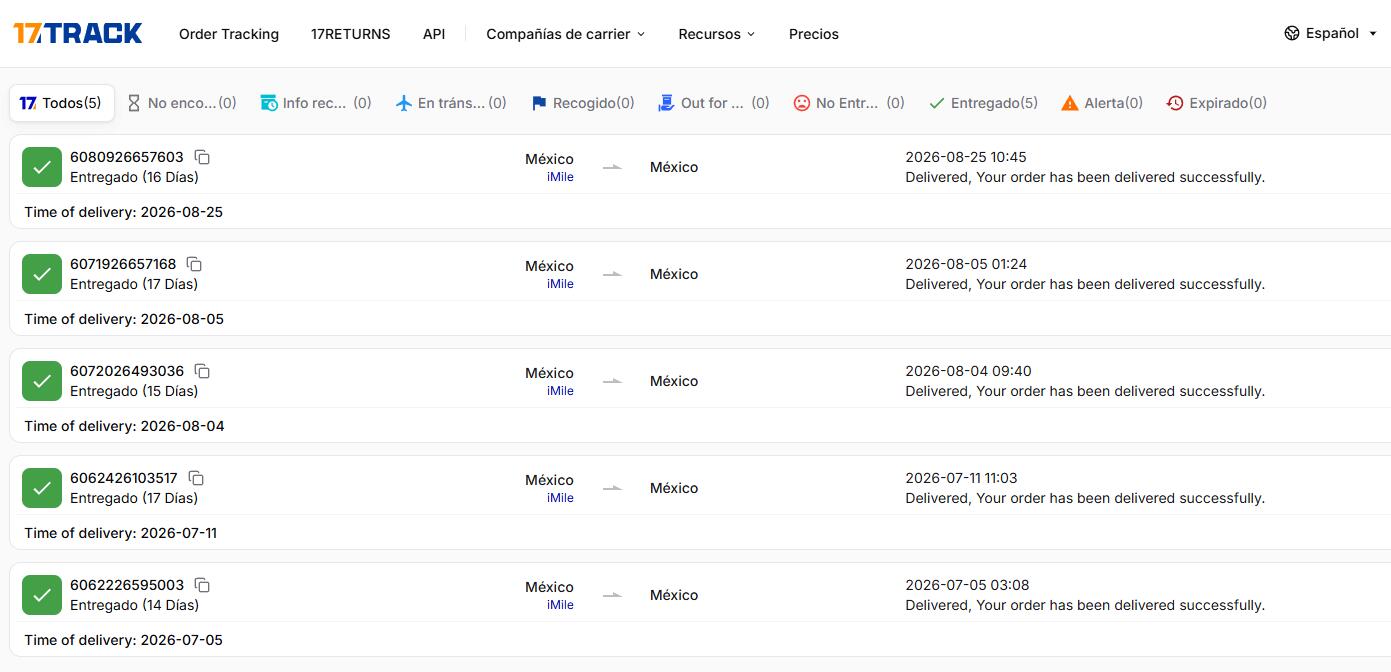Show the Expirado(0) tab

tap(1217, 103)
